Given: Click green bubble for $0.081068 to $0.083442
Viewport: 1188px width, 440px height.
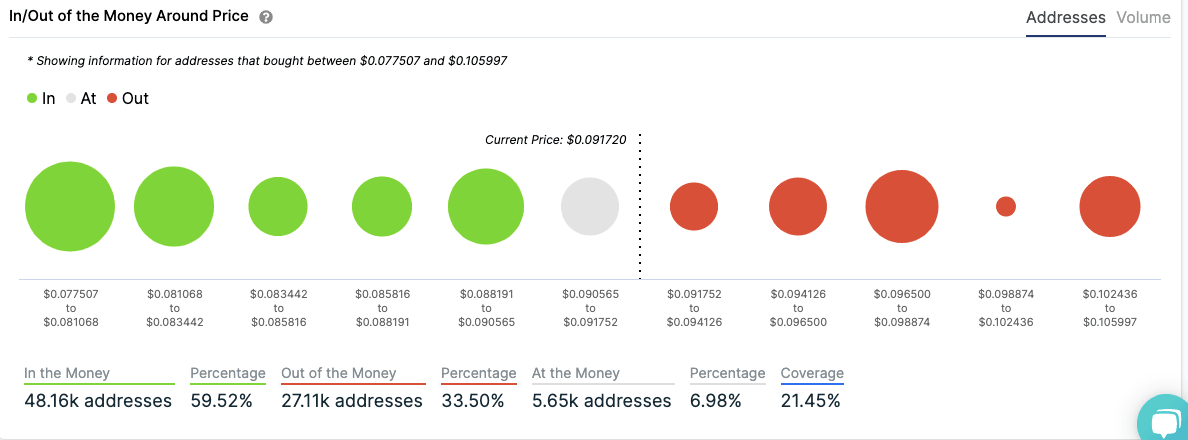Looking at the screenshot, I should tap(174, 207).
